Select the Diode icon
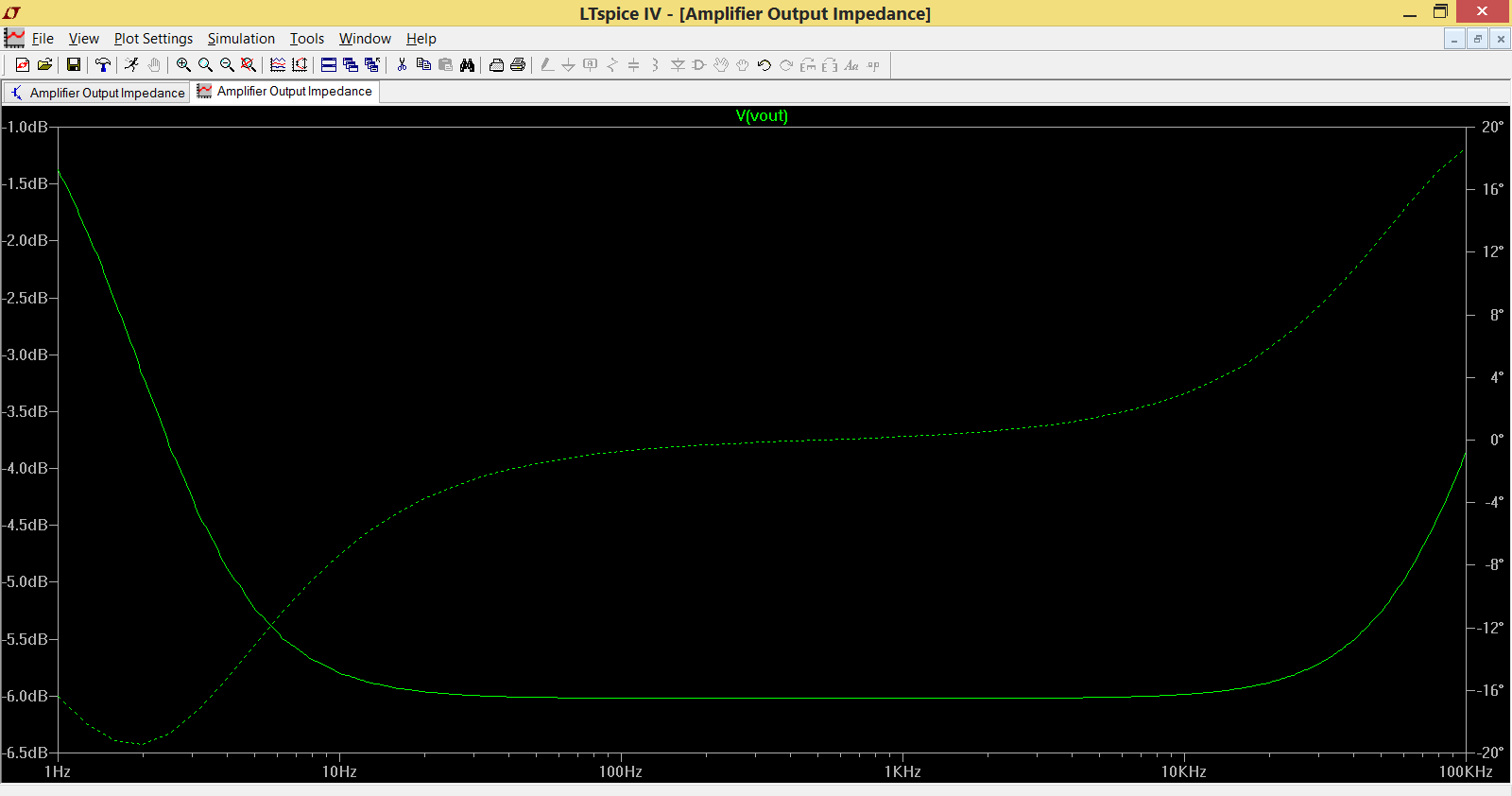 [678, 65]
